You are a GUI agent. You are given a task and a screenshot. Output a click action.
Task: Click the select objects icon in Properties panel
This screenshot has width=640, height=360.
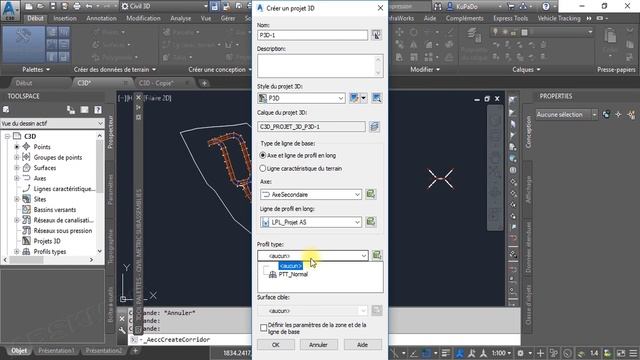tap(618, 115)
